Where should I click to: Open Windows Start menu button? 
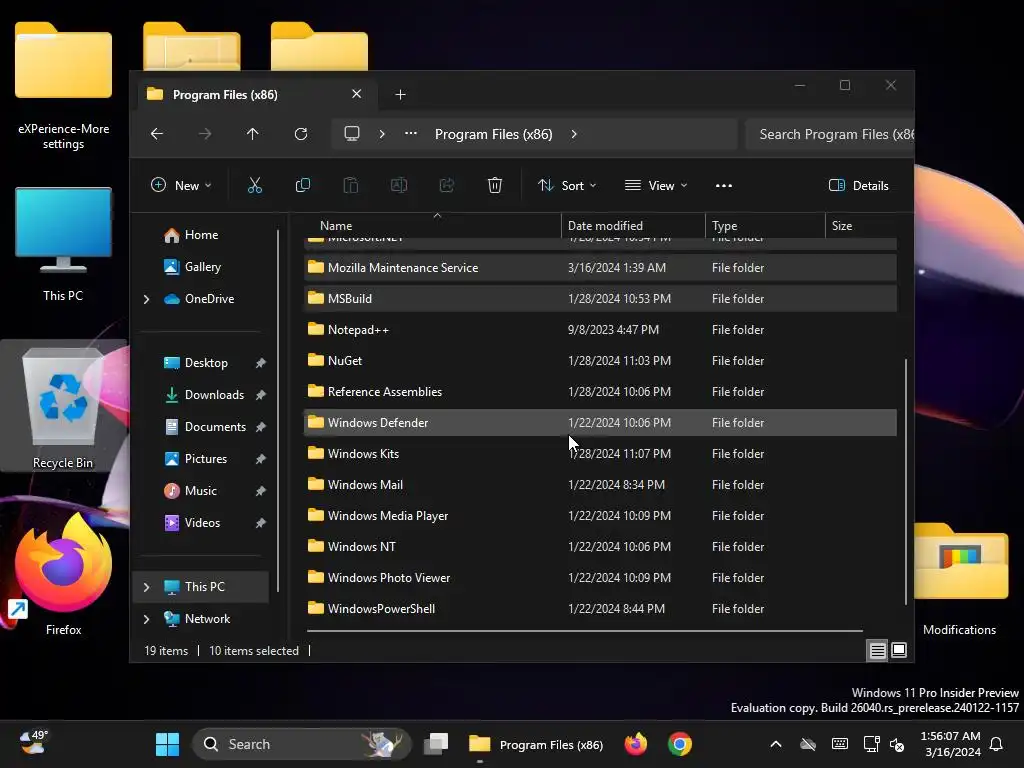click(167, 744)
